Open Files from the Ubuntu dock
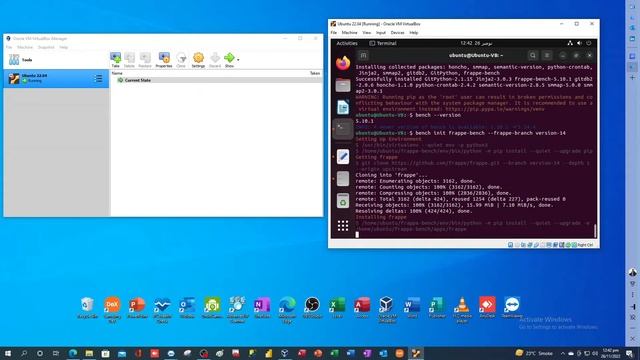The image size is (640, 360). pos(343,85)
